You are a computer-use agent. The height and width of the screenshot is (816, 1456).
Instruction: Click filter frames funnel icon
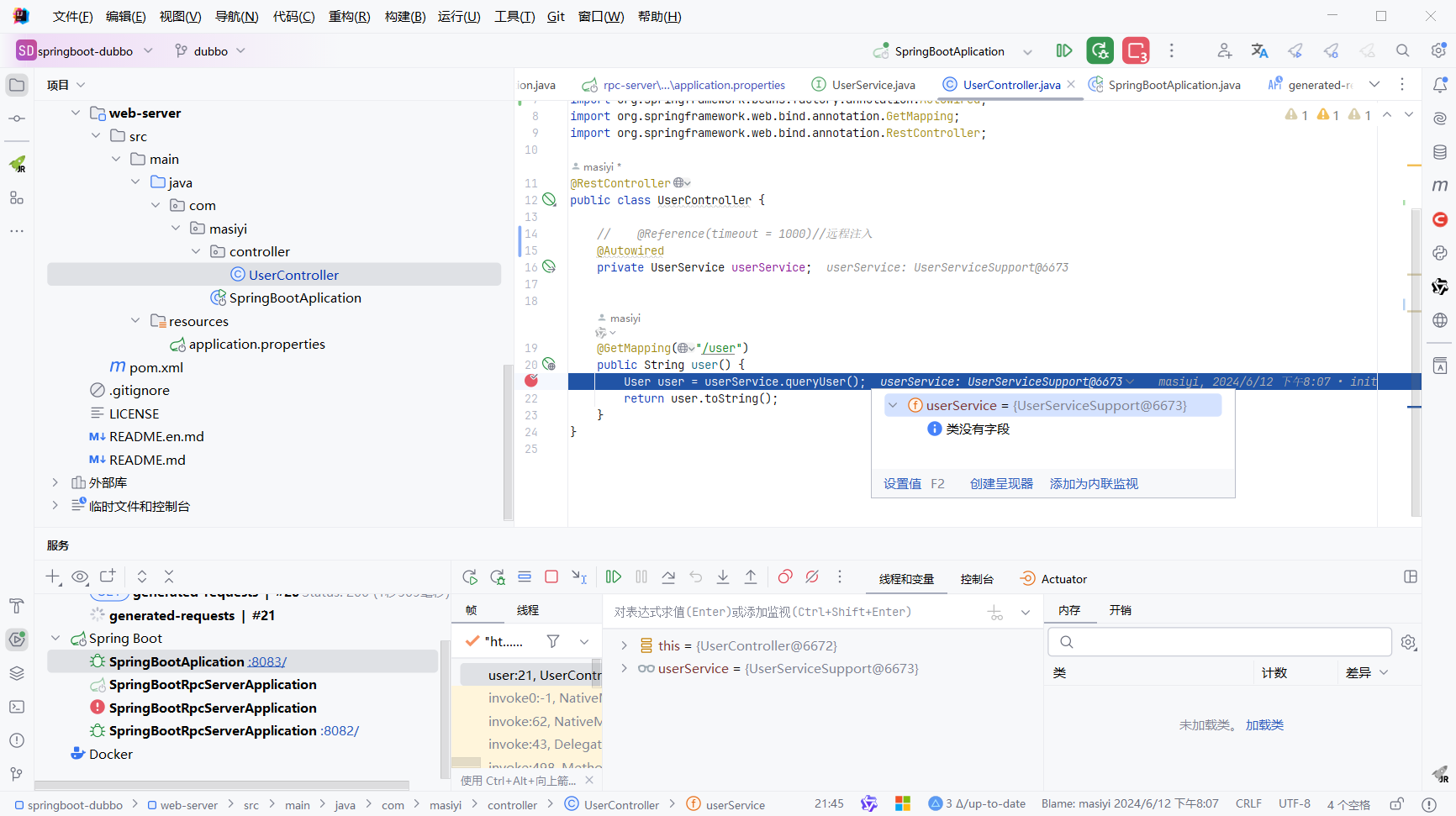[x=553, y=641]
